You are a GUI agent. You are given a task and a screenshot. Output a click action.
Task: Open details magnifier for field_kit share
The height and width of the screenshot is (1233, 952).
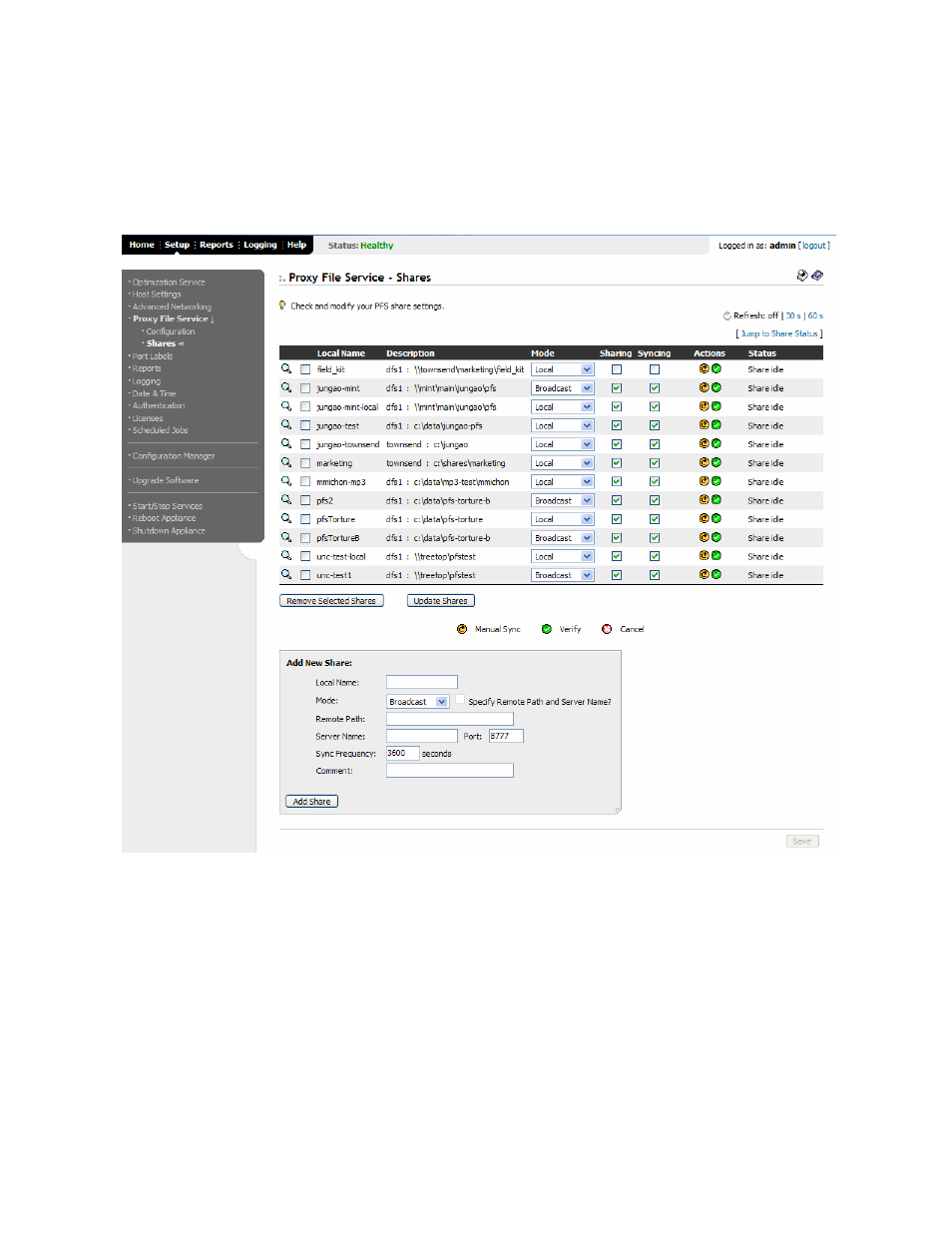(x=286, y=368)
